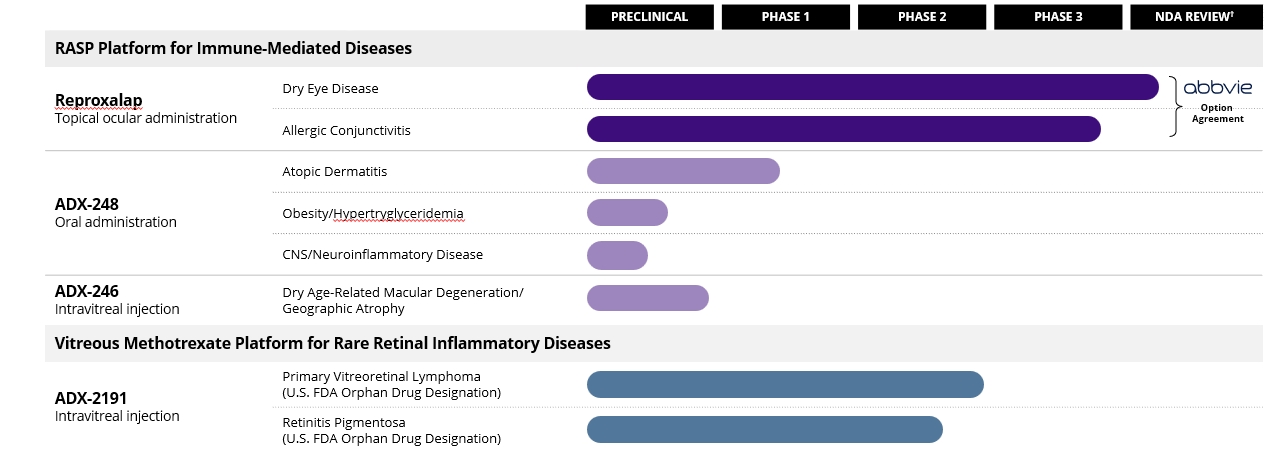Image resolution: width=1270 pixels, height=462 pixels.
Task: Click the ADX-2191 drug name
Action: point(91,398)
